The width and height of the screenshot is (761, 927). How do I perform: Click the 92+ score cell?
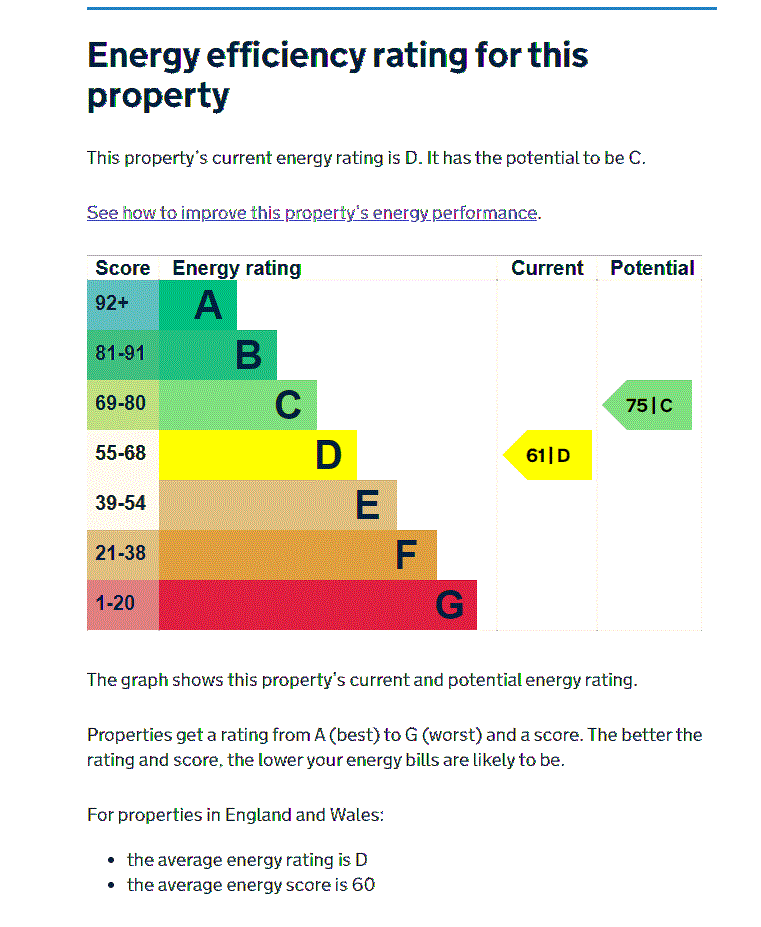(x=123, y=305)
